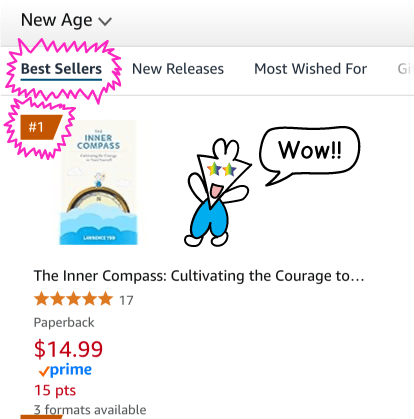Open The Inner Compass title link
Viewport: 414px width, 419px height.
pos(199,276)
